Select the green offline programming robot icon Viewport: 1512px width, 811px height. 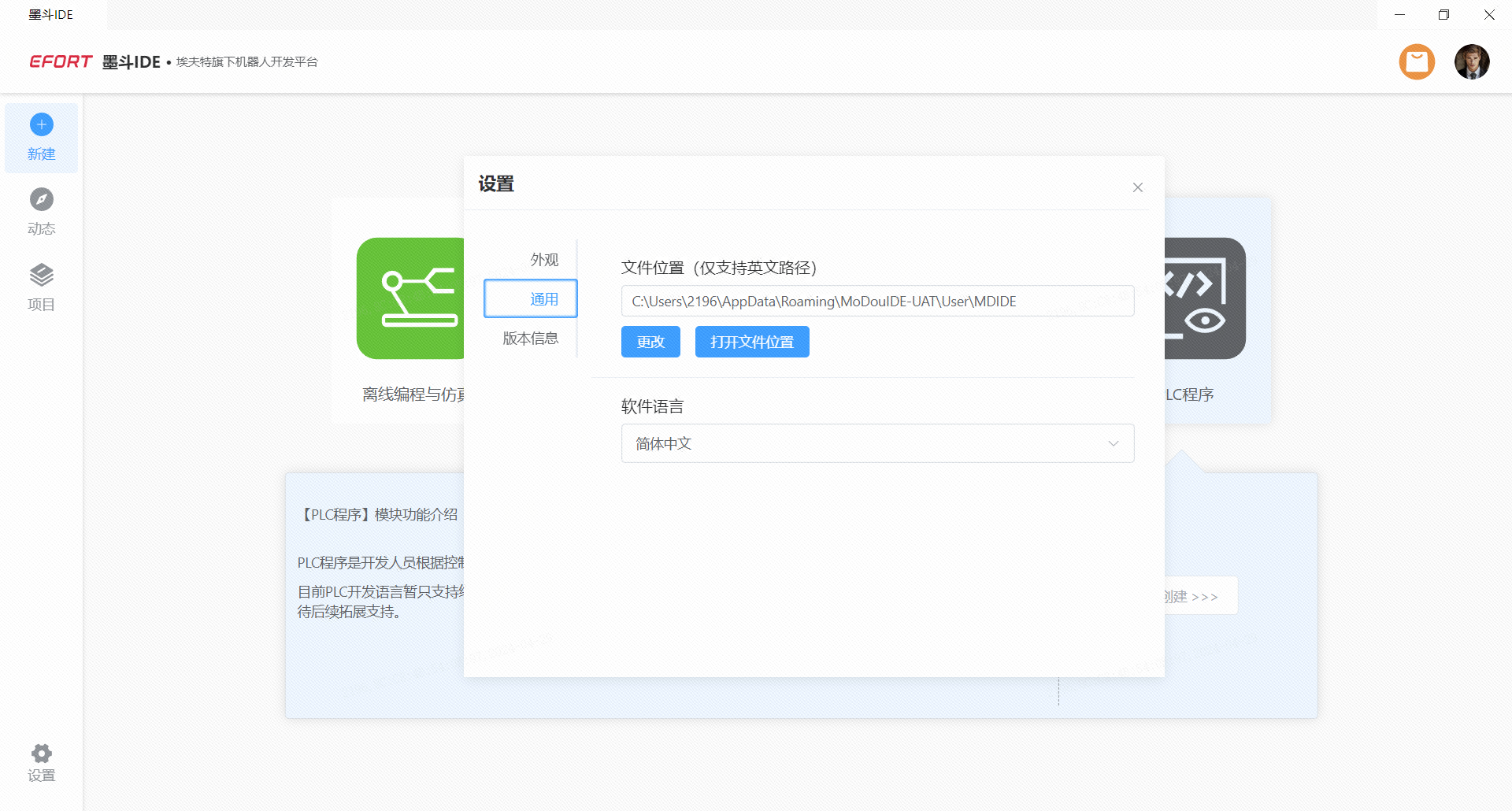pyautogui.click(x=410, y=298)
